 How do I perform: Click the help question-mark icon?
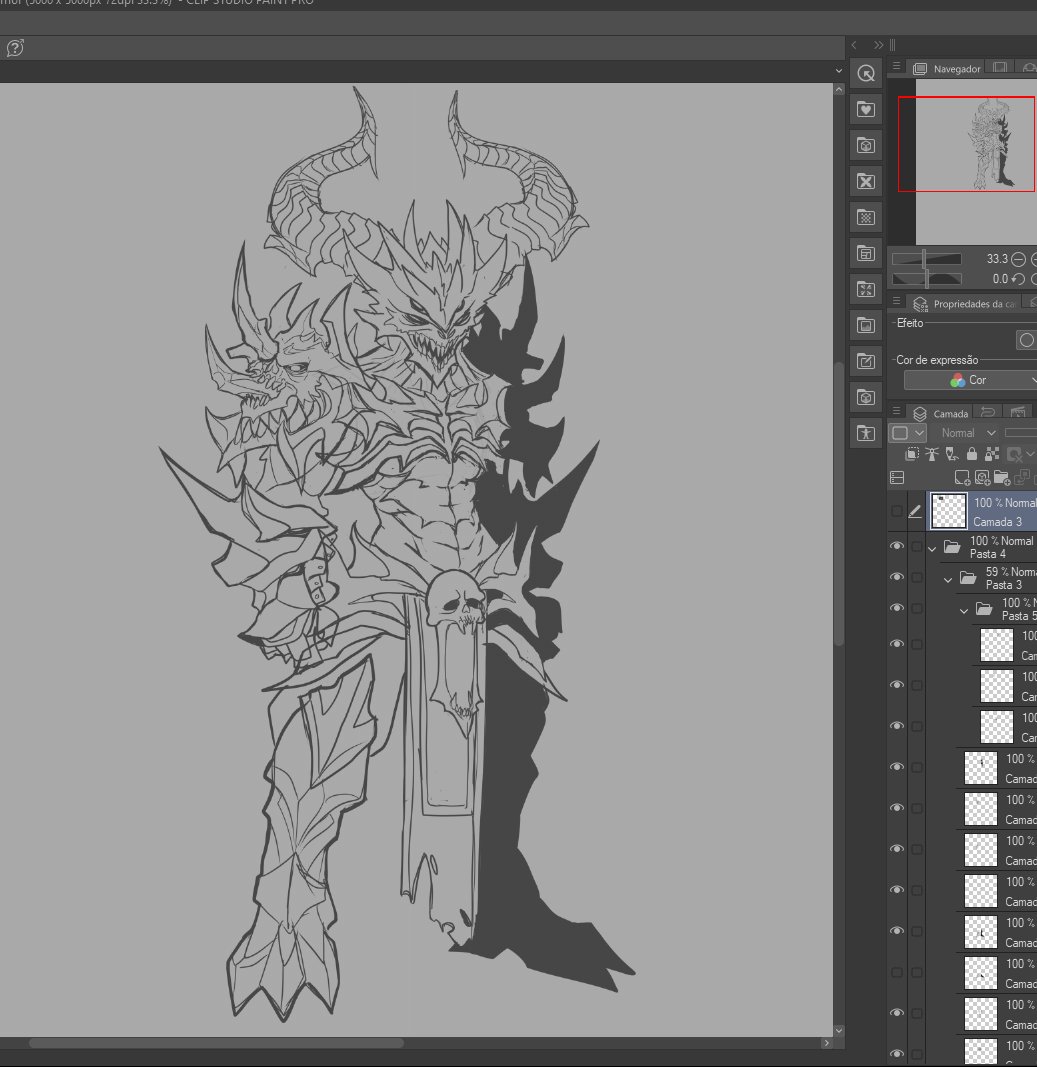point(15,48)
